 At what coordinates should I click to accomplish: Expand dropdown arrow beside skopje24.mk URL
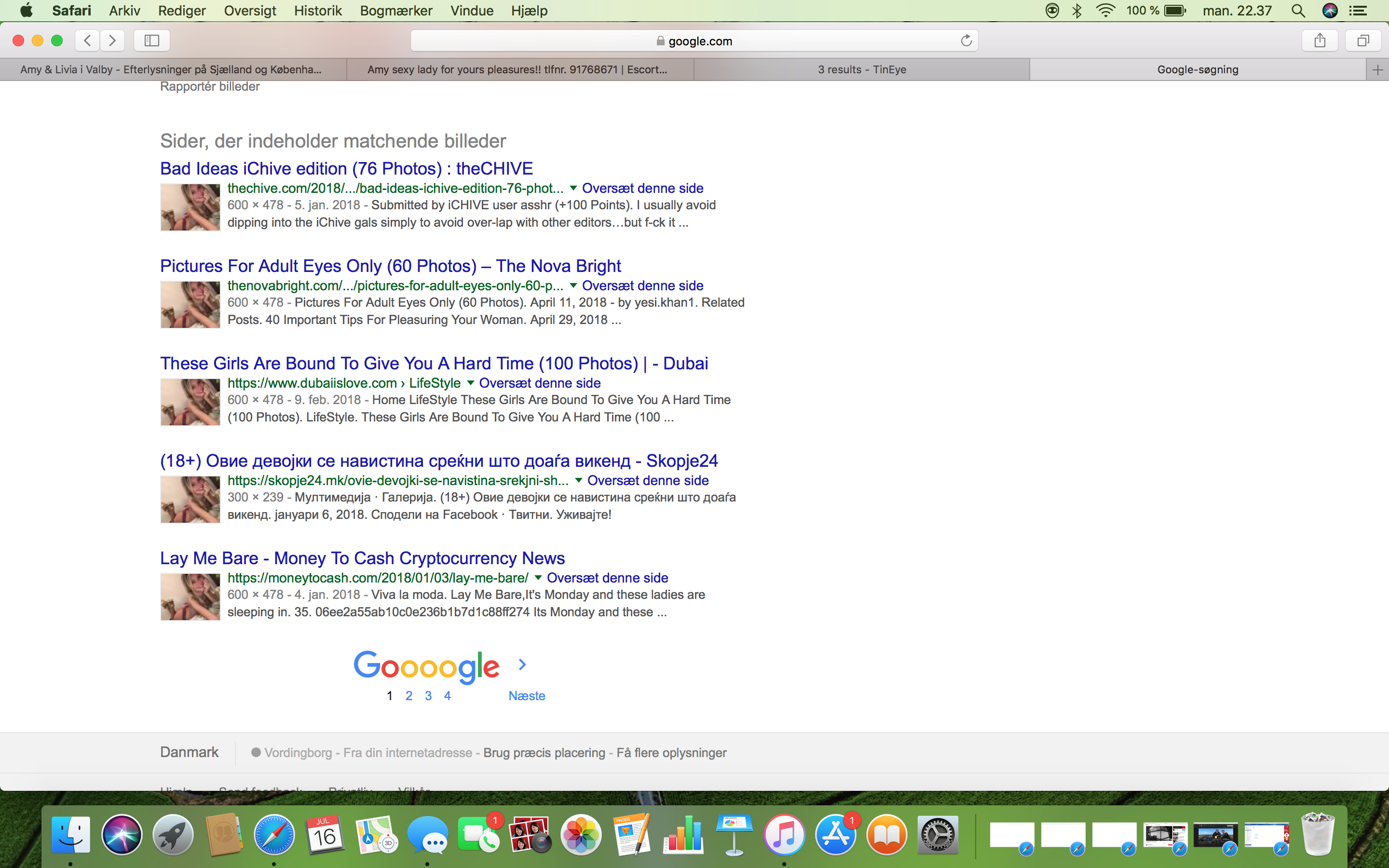(578, 480)
